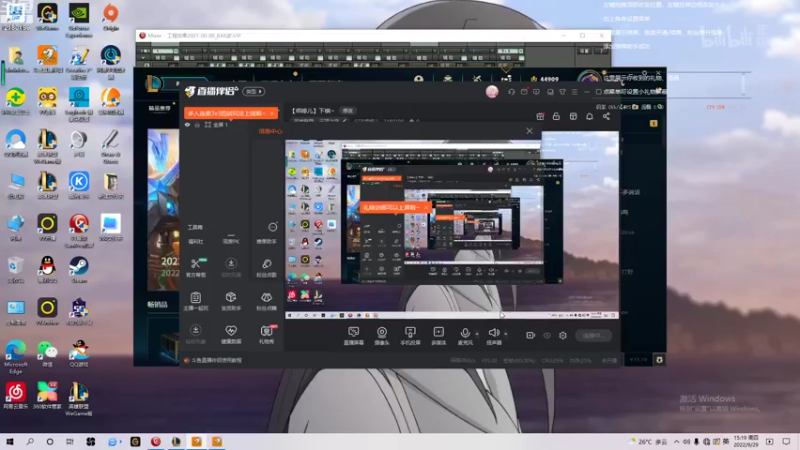The width and height of the screenshot is (800, 450).
Task: Open the 斗鱼直播伴侣使用教程 tutorial link
Action: click(217, 360)
